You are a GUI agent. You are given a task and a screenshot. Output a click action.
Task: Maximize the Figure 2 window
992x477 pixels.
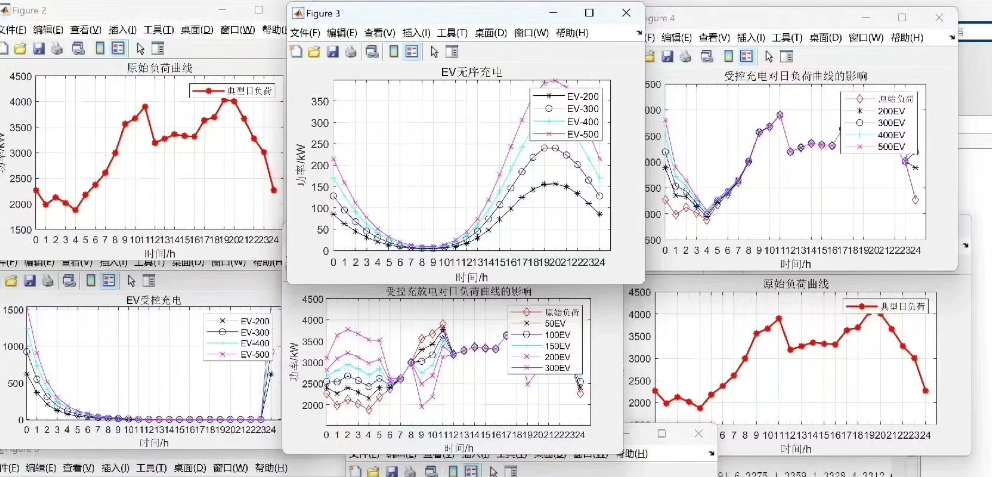(259, 10)
